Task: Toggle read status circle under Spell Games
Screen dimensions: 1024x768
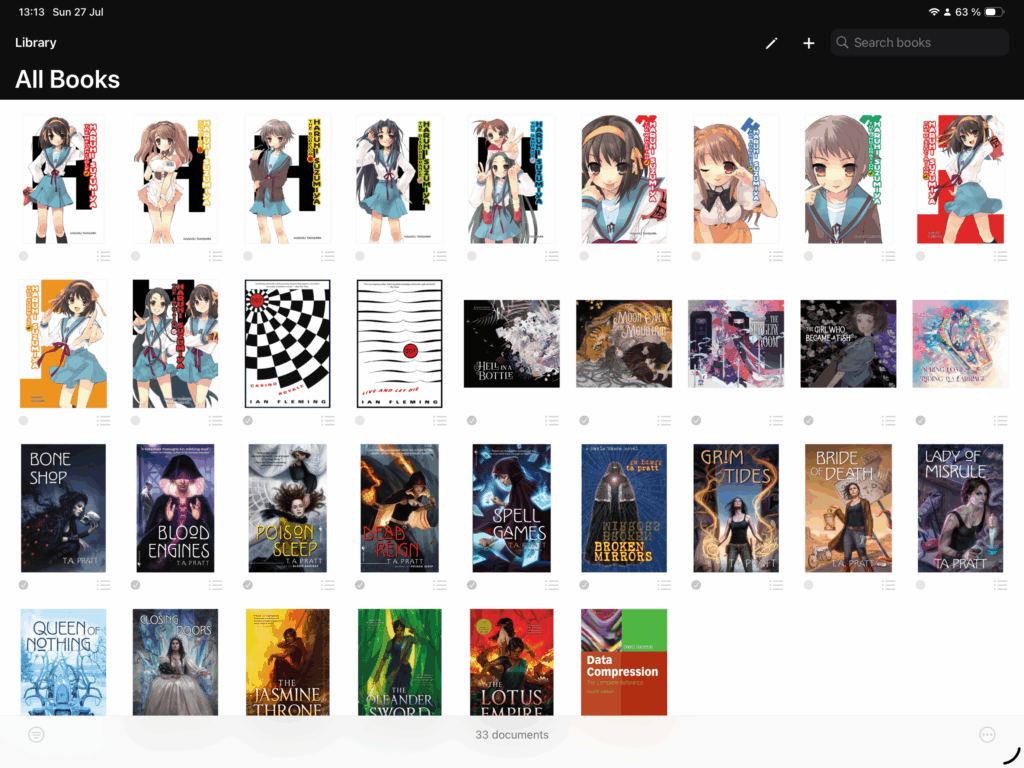Action: click(472, 585)
